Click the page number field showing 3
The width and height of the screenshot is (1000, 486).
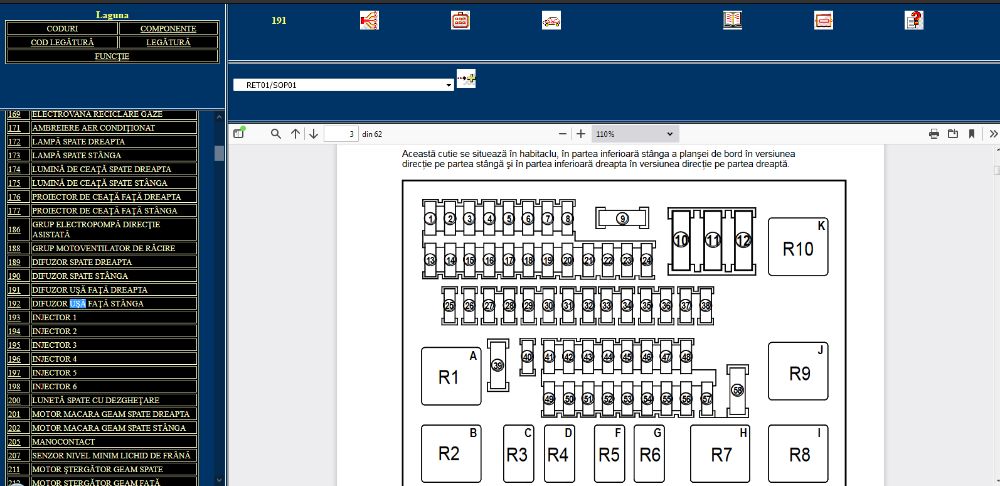tap(341, 134)
